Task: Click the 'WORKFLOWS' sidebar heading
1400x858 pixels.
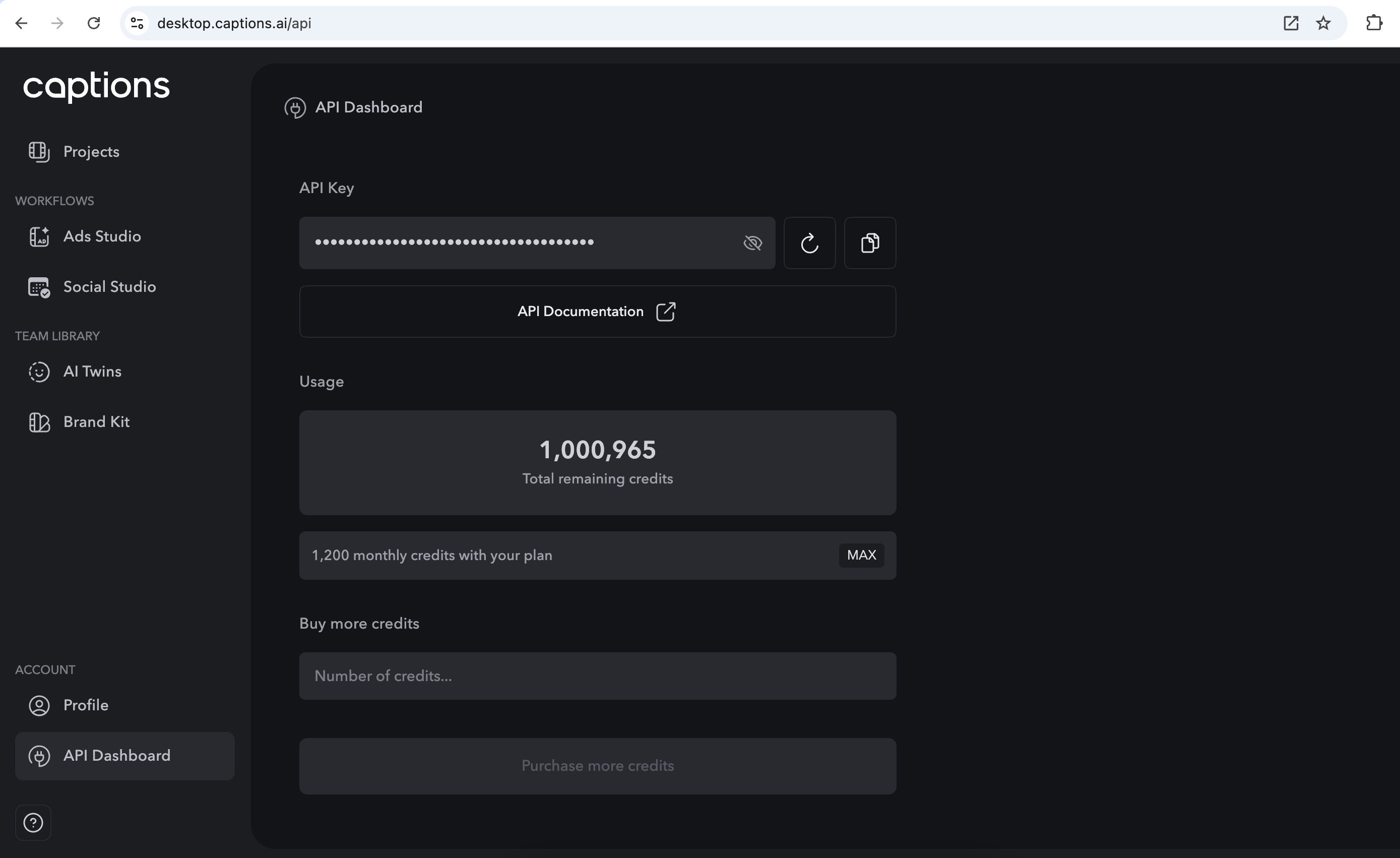Action: tap(54, 201)
